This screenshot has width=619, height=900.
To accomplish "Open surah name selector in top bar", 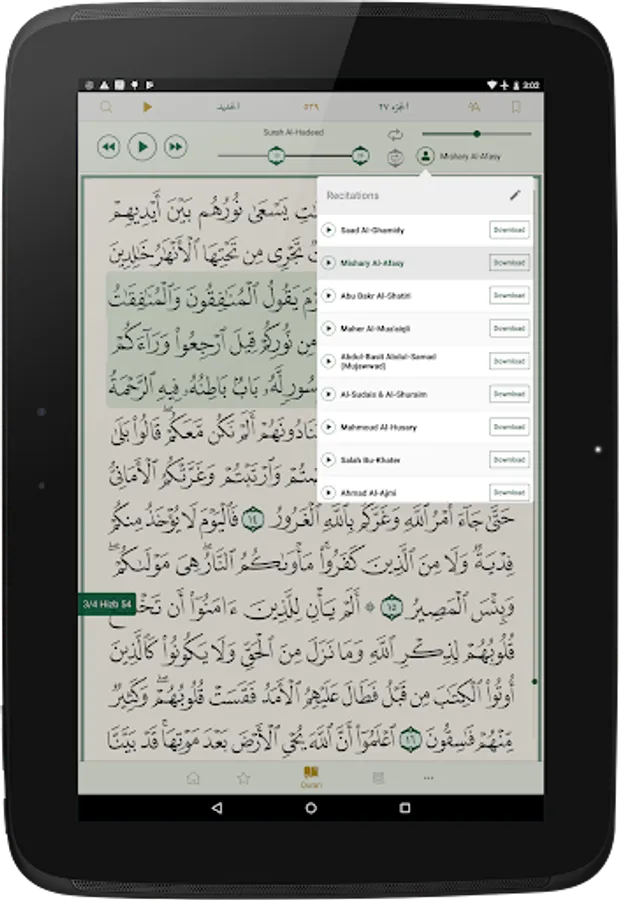I will point(228,107).
